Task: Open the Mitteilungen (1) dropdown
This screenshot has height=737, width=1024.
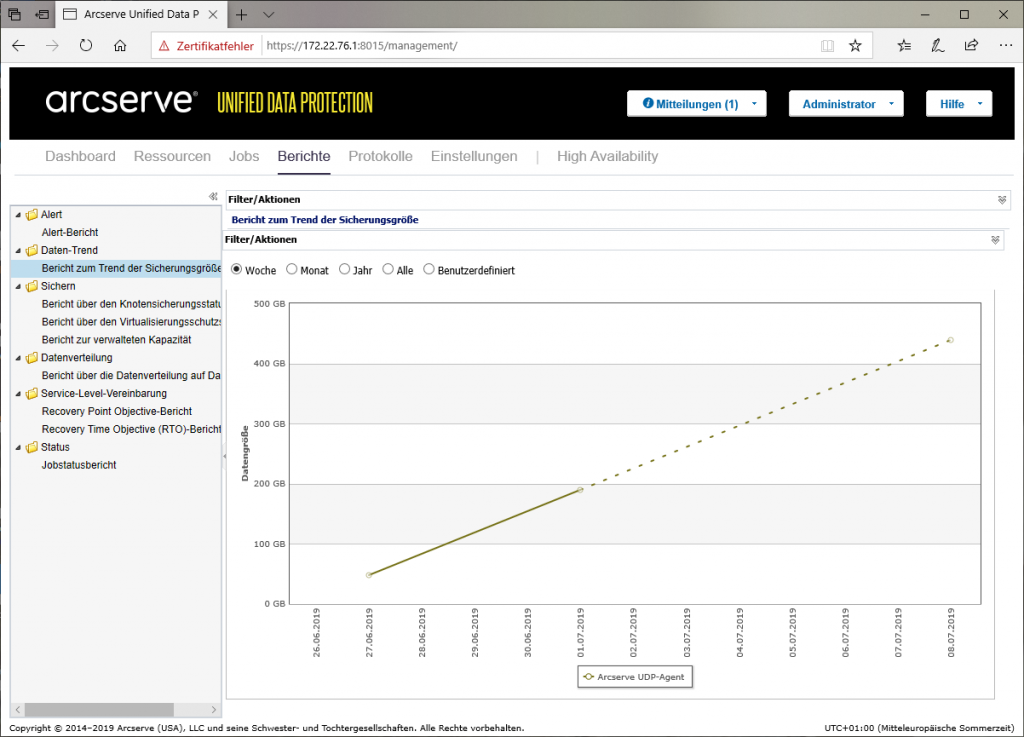Action: tap(696, 104)
